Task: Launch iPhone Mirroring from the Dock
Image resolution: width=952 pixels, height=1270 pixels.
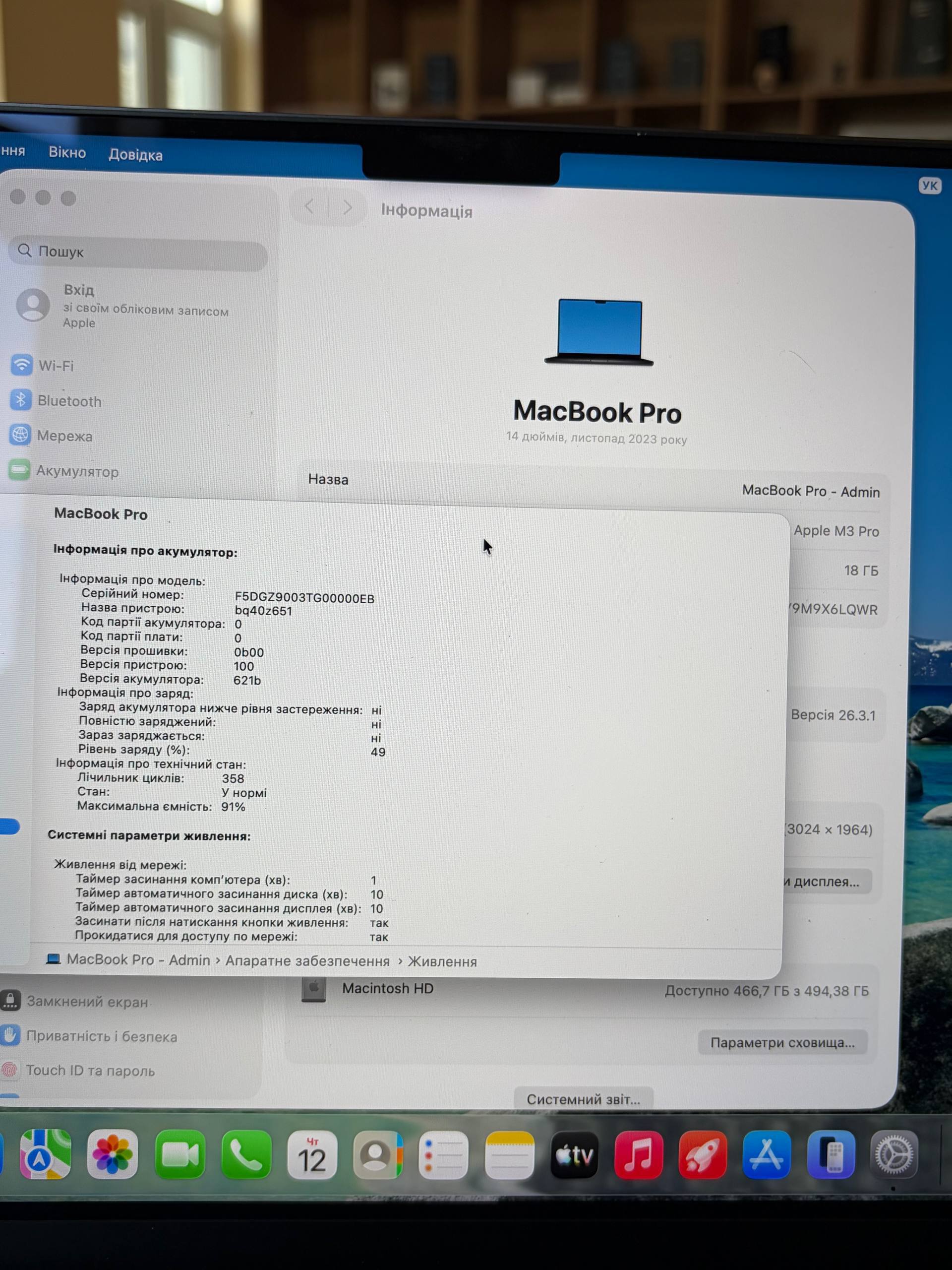Action: (831, 1154)
